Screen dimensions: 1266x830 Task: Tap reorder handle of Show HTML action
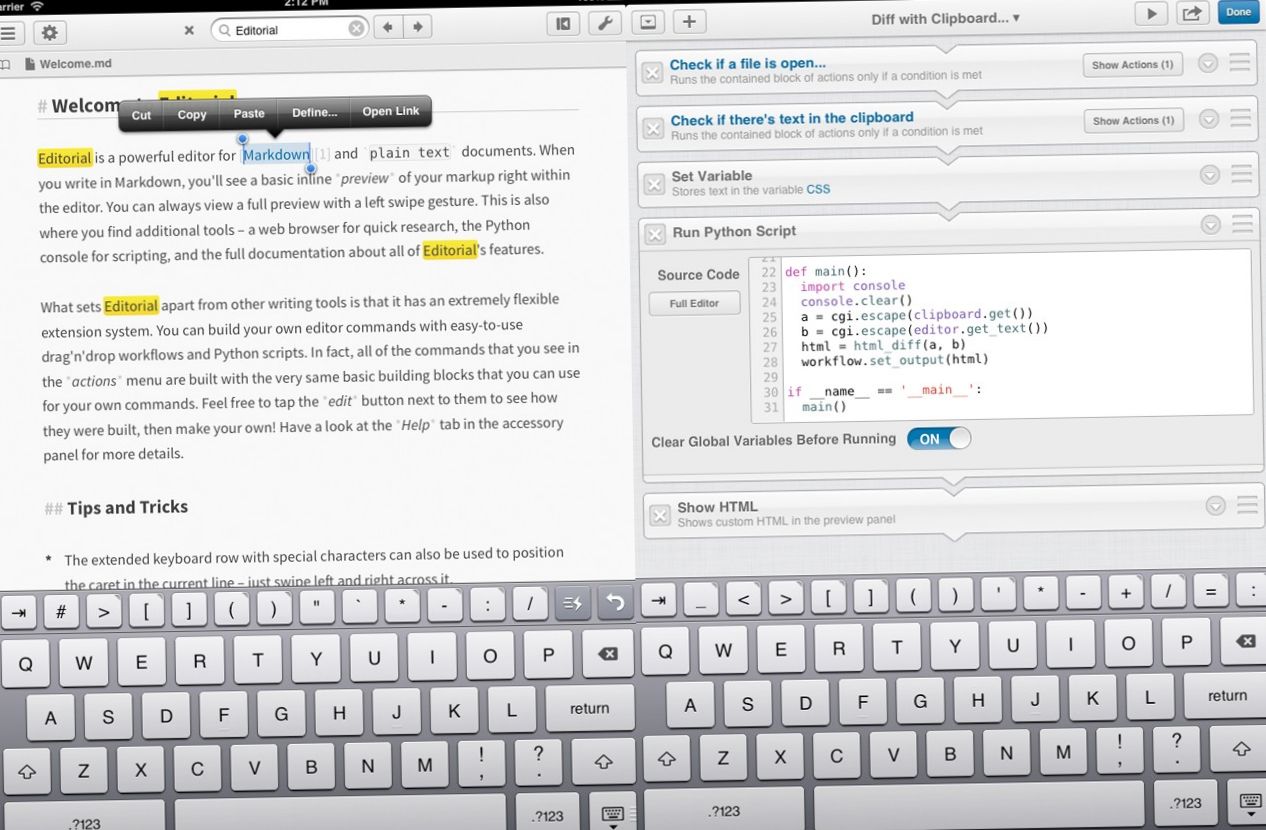[1246, 505]
